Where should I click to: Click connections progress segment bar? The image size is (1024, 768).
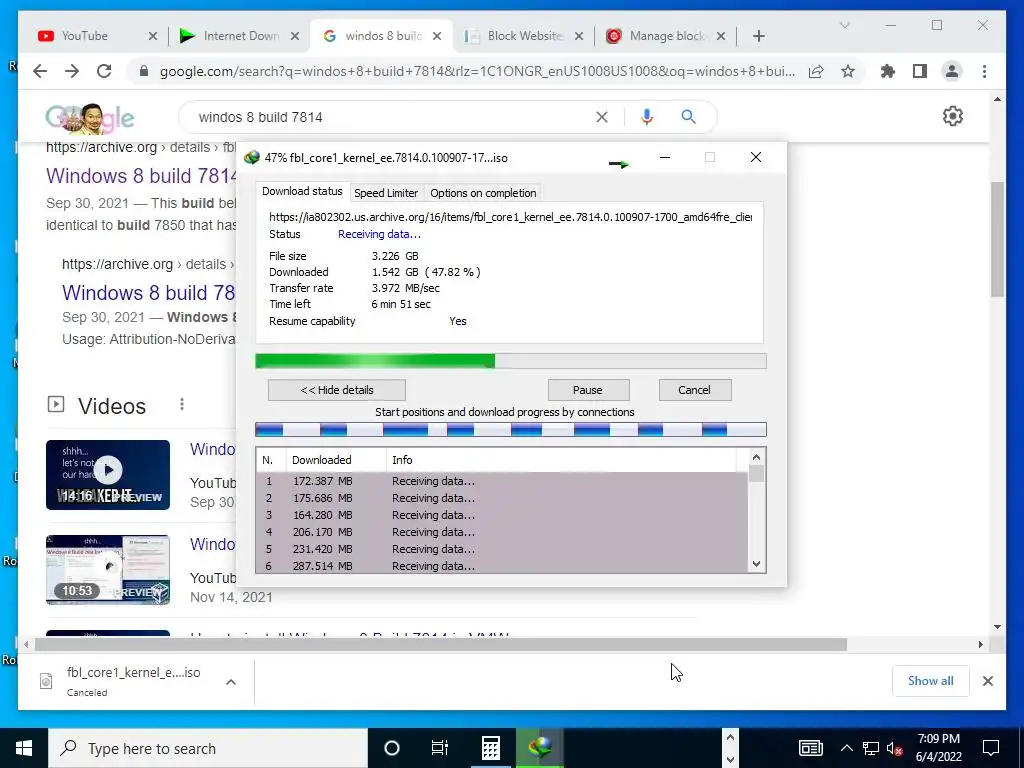coord(511,430)
